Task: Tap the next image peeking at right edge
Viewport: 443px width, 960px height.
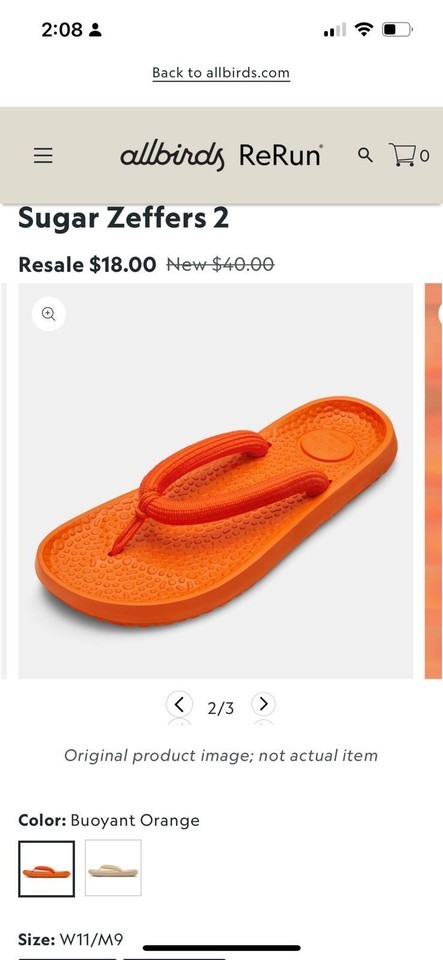Action: click(x=434, y=481)
